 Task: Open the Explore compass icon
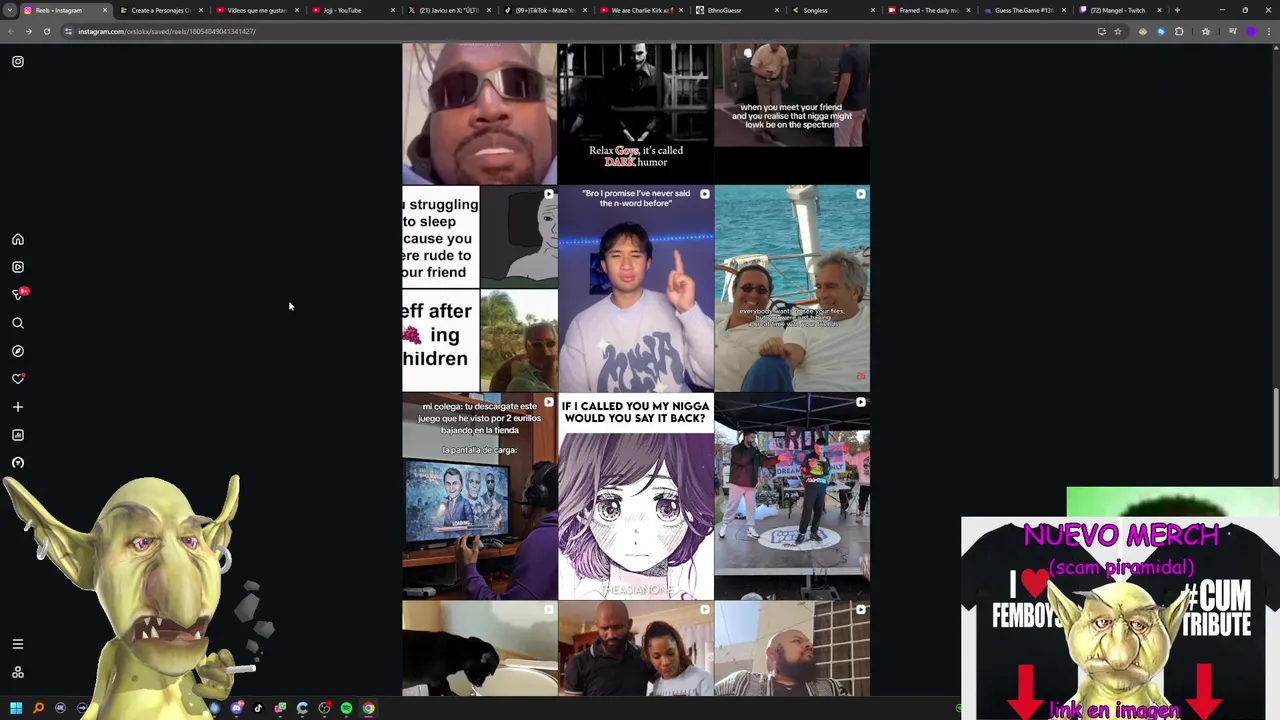18,351
